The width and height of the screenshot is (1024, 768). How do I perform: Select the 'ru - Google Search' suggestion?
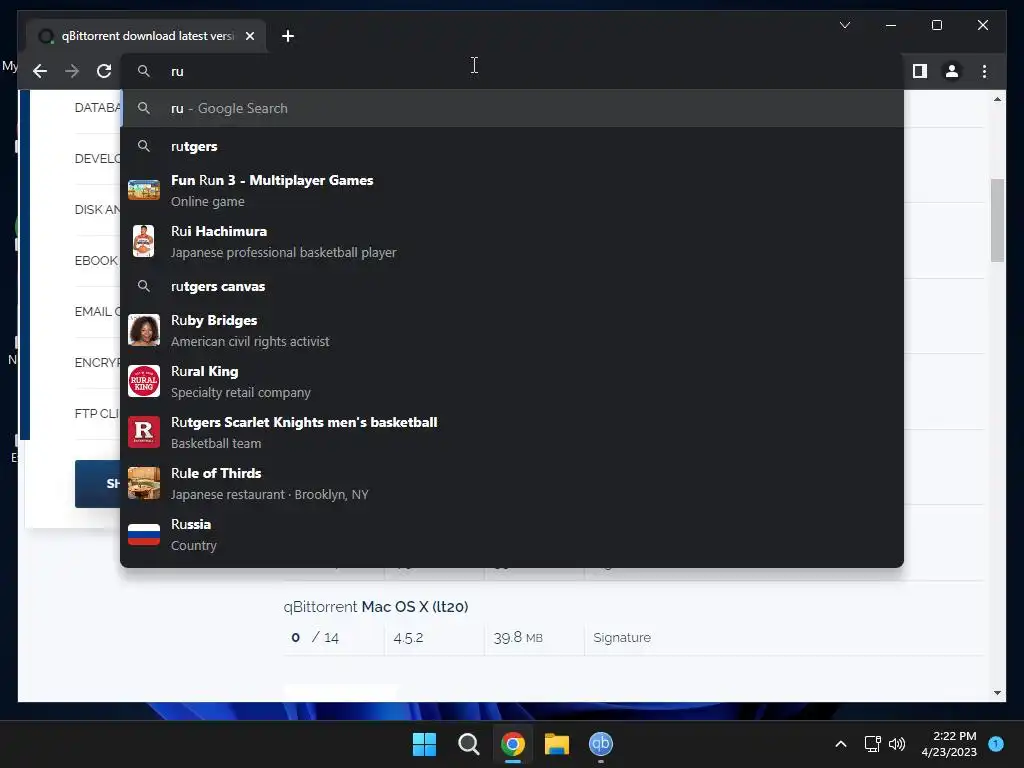coord(512,108)
